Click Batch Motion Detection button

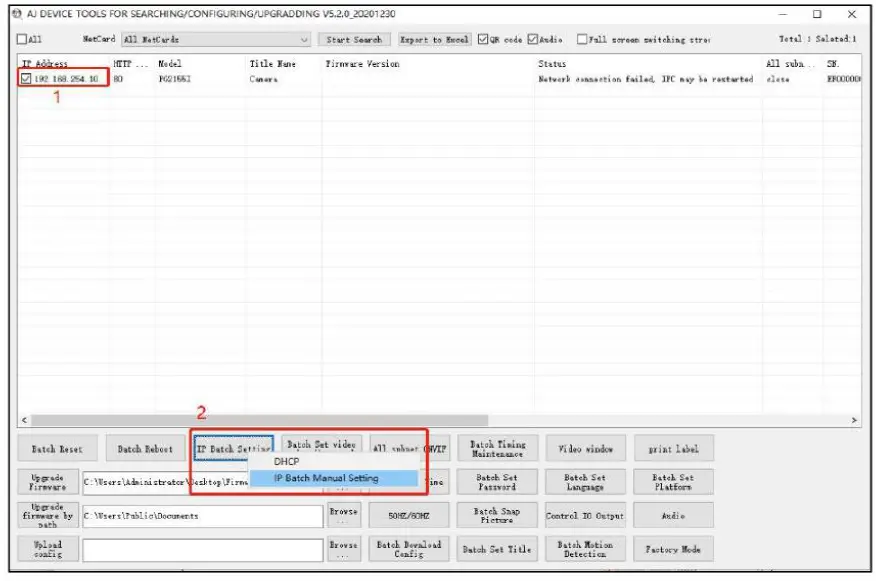pyautogui.click(x=585, y=549)
